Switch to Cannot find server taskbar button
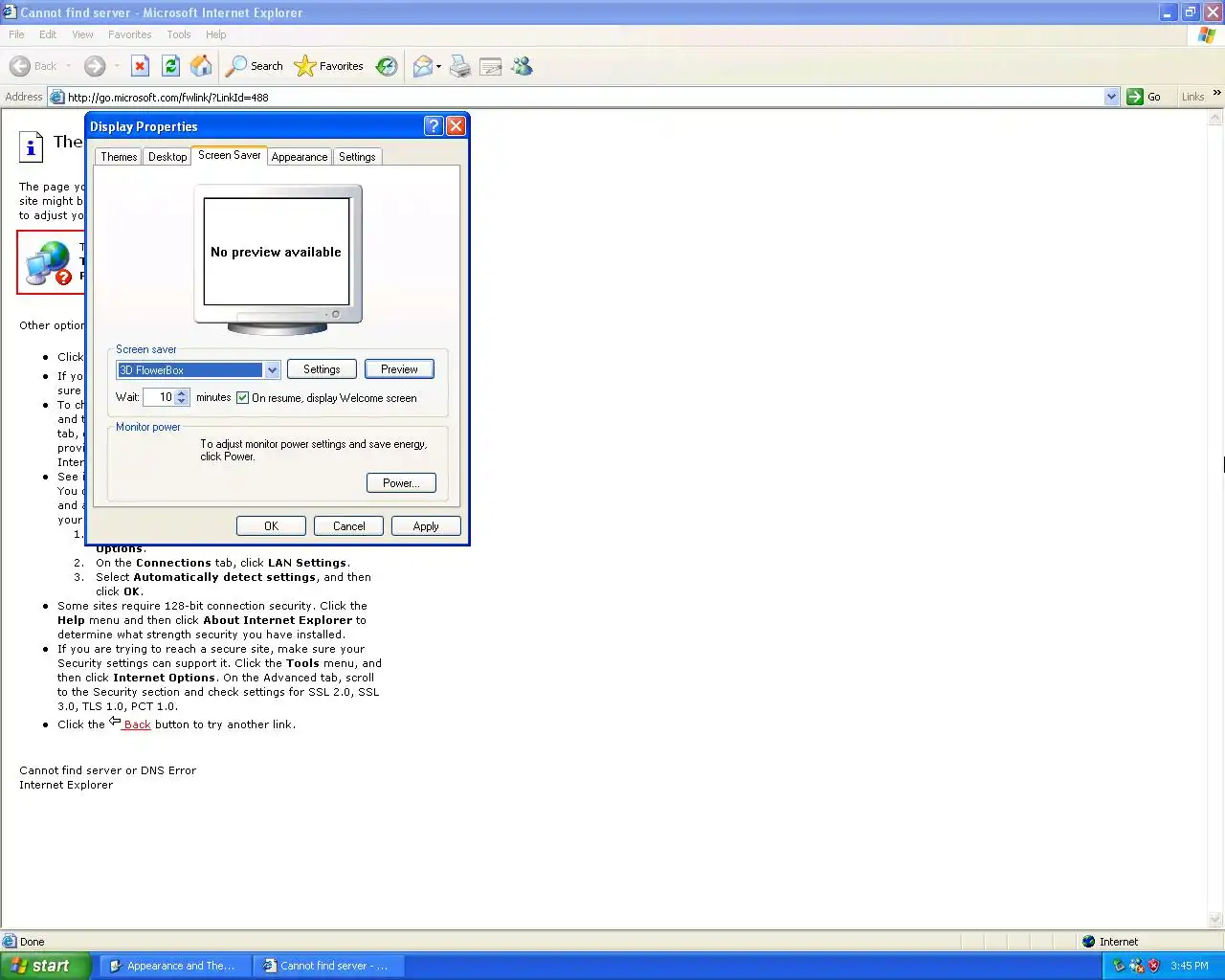Image resolution: width=1225 pixels, height=980 pixels. click(328, 966)
